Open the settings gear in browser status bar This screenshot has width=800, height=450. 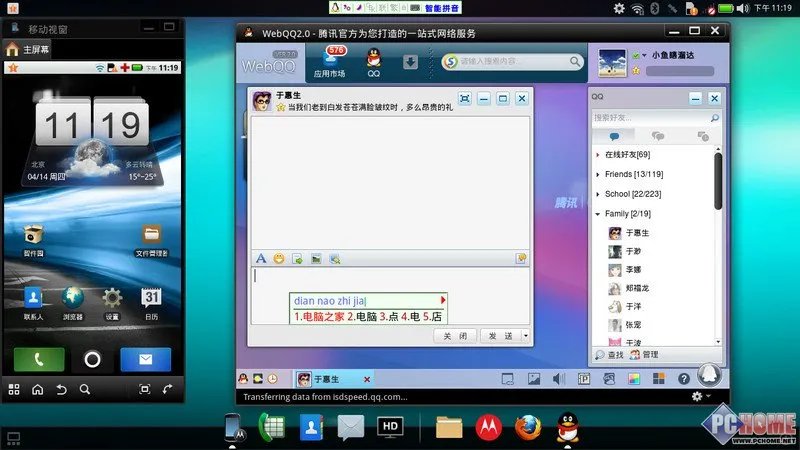[696, 396]
